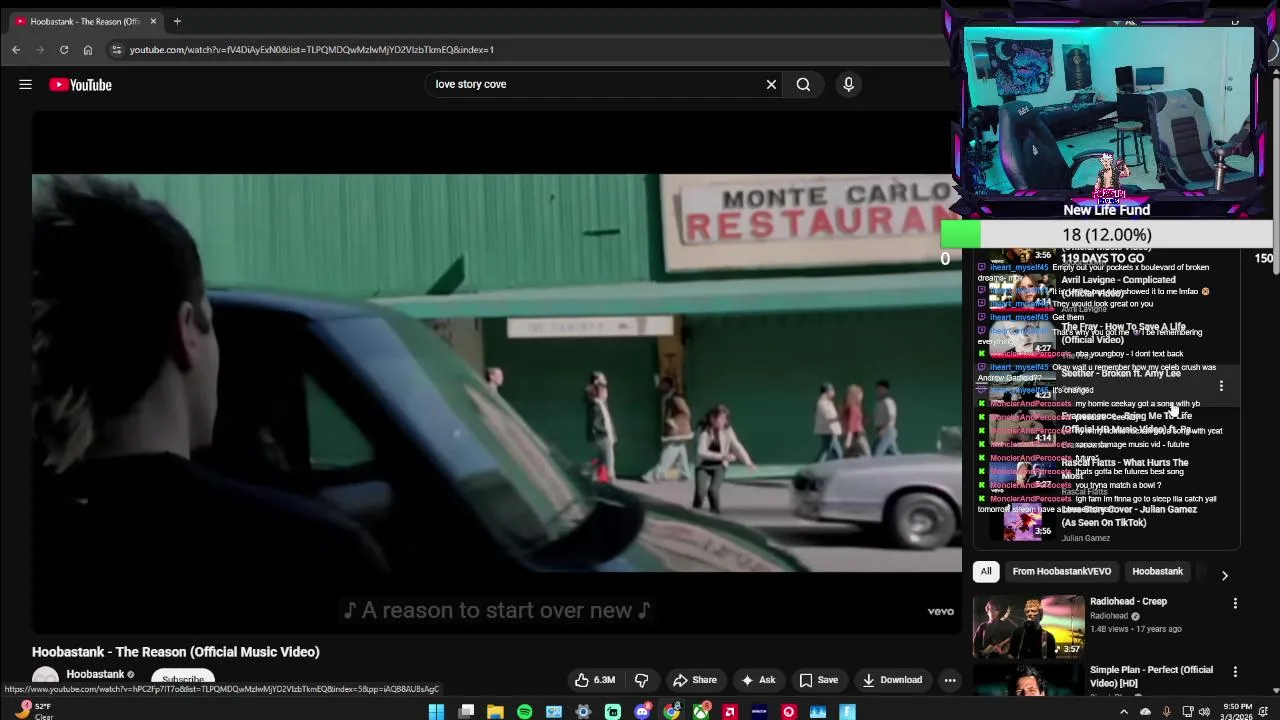The height and width of the screenshot is (720, 1280).
Task: Open Spotify from the taskbar
Action: pos(525,712)
